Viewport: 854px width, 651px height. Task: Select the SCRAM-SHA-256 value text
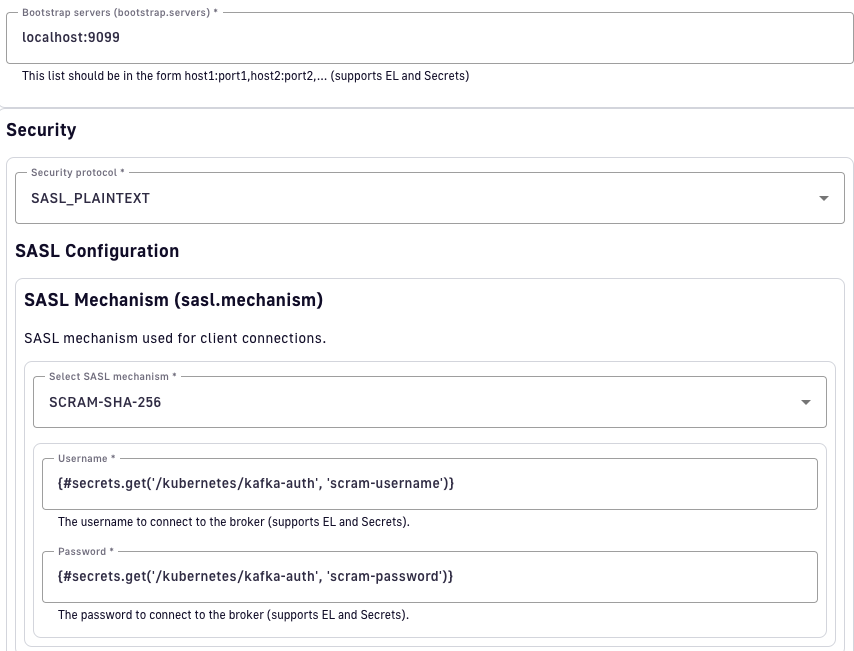pos(105,402)
